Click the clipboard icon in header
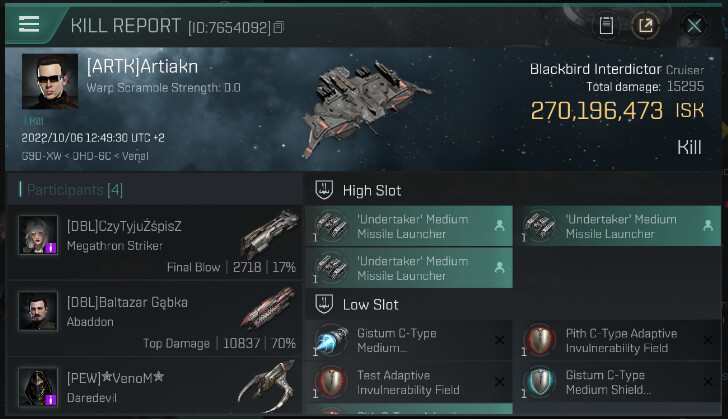Image resolution: width=728 pixels, height=419 pixels. [606, 26]
